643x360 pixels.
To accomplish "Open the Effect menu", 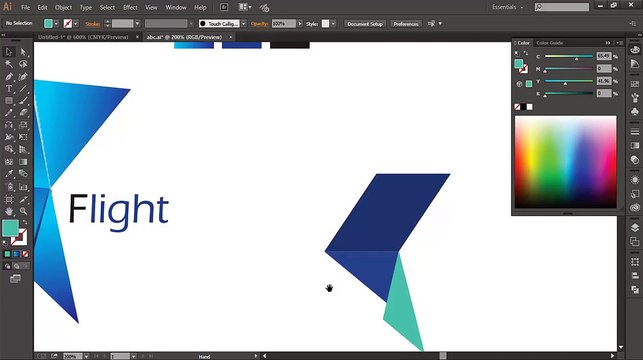I will coord(130,7).
